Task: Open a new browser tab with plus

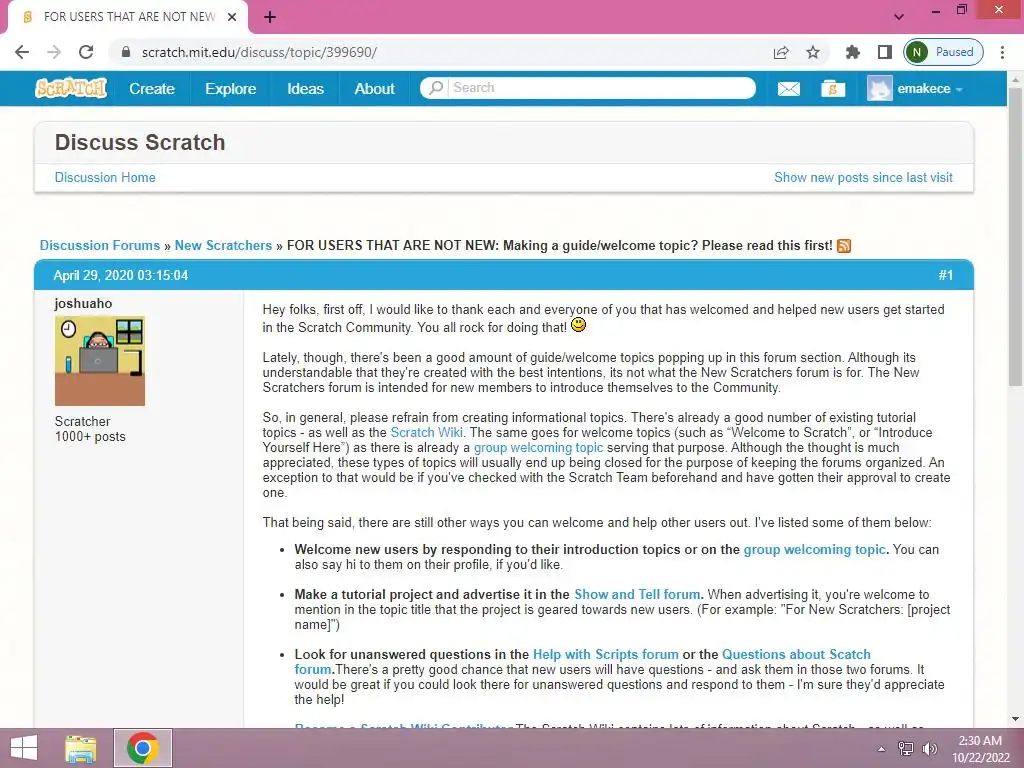Action: tap(270, 17)
